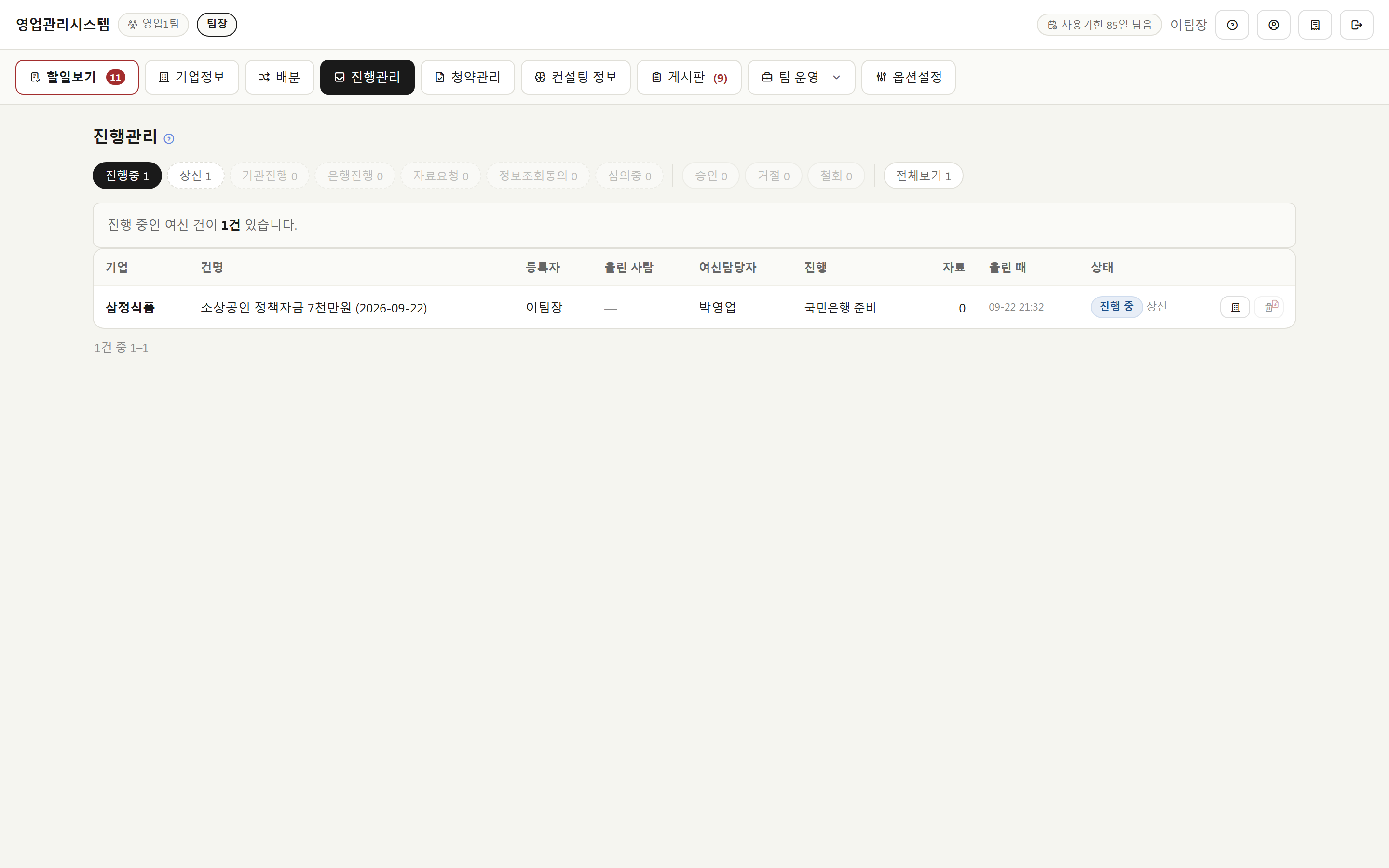1389x868 pixels.
Task: Filter by 자료요청 0 chip
Action: [x=441, y=176]
